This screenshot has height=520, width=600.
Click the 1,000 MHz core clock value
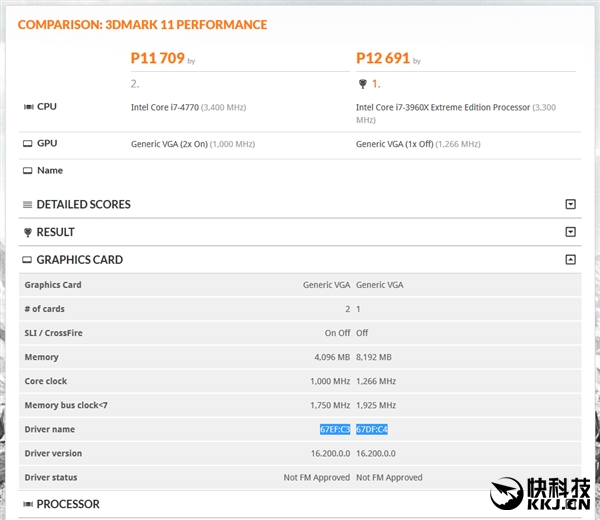[330, 381]
